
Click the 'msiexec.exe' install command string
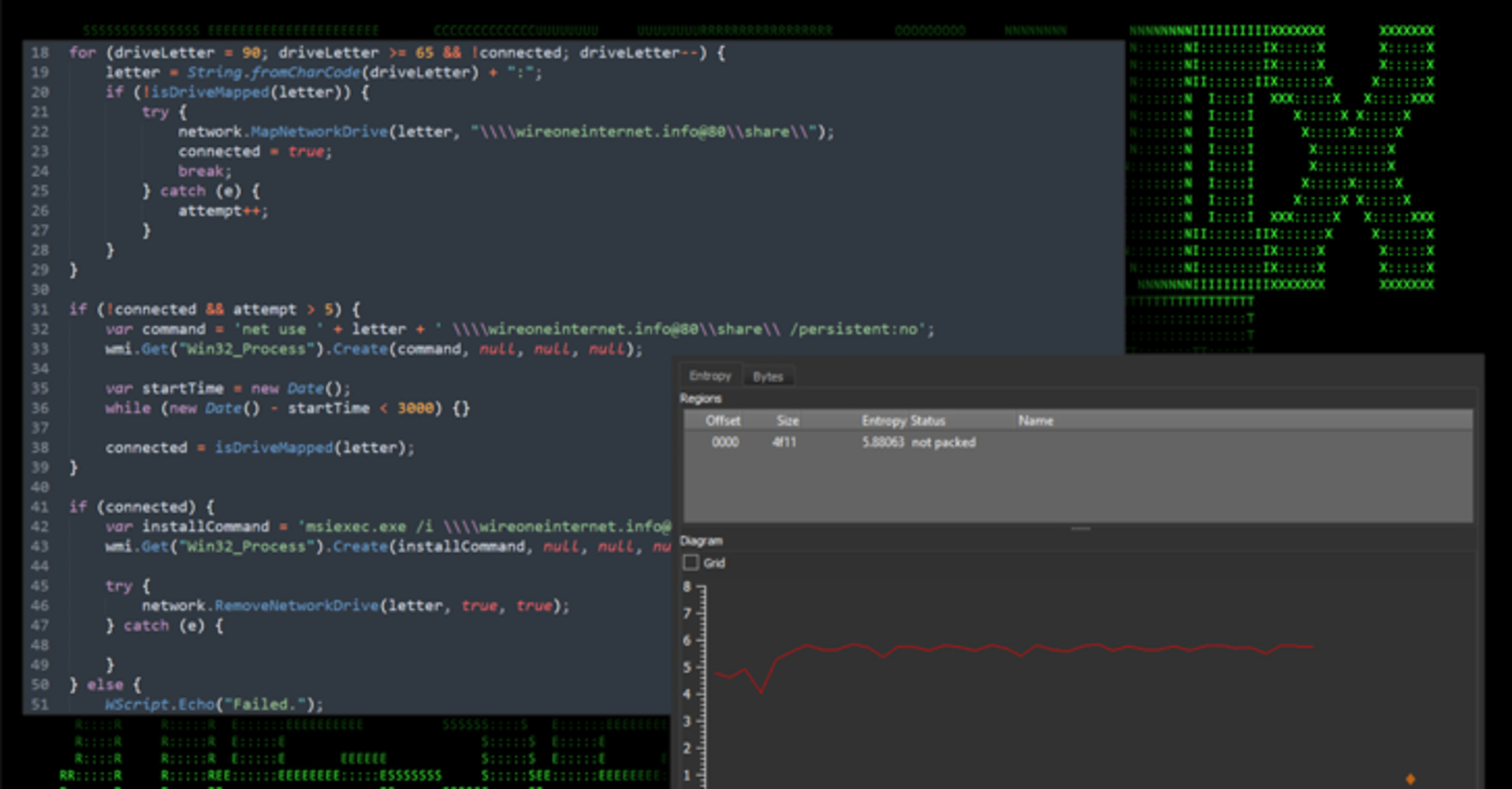(355, 526)
